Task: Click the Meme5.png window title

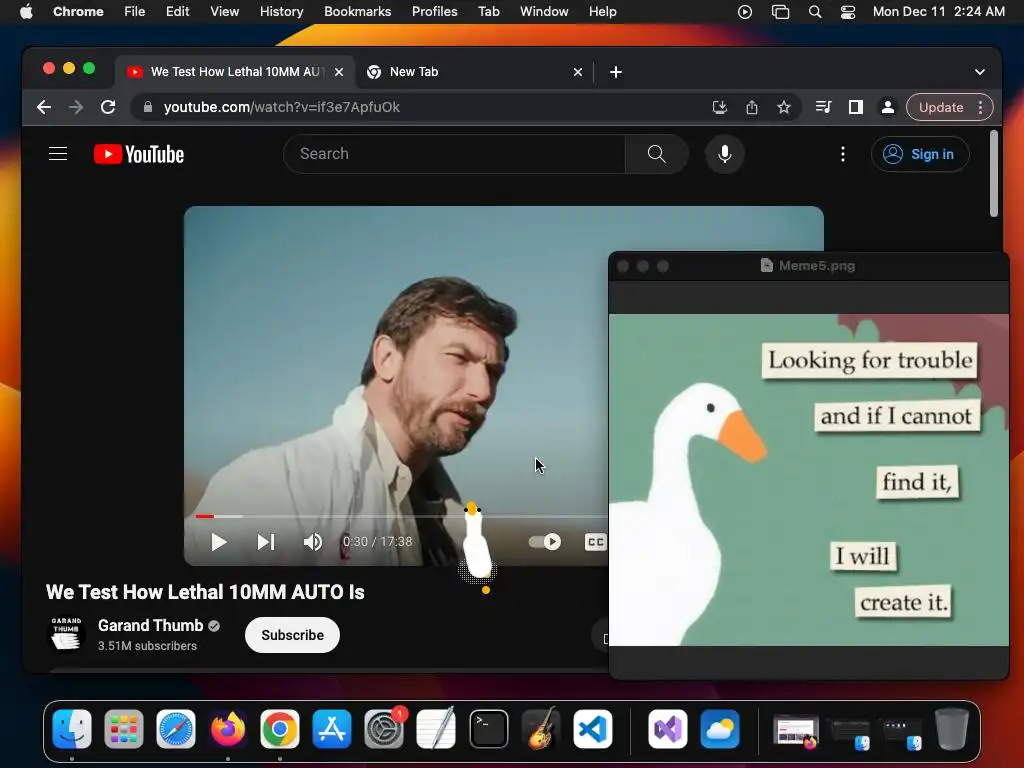Action: [x=816, y=266]
